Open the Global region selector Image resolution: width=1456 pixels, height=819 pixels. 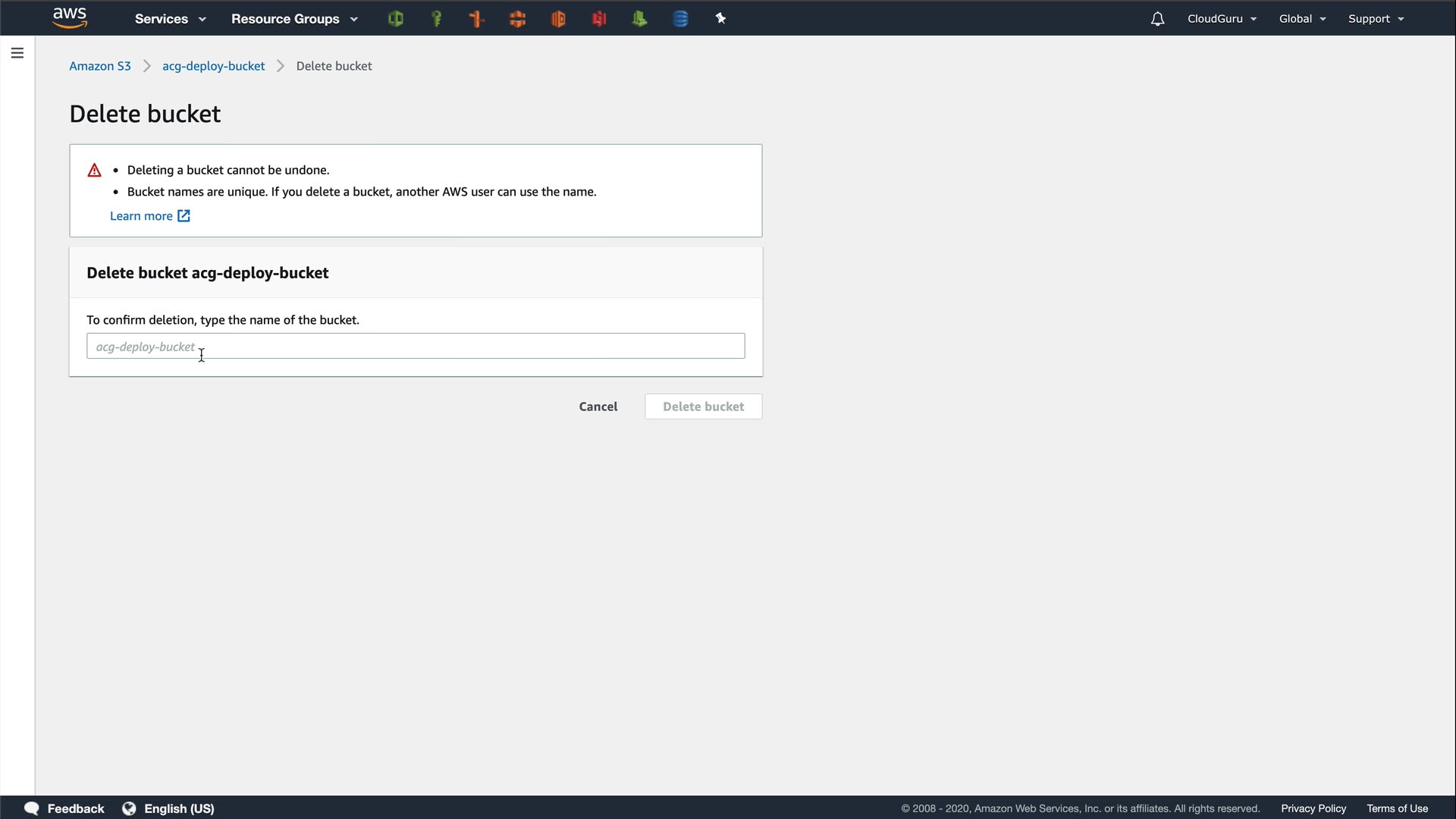1302,19
